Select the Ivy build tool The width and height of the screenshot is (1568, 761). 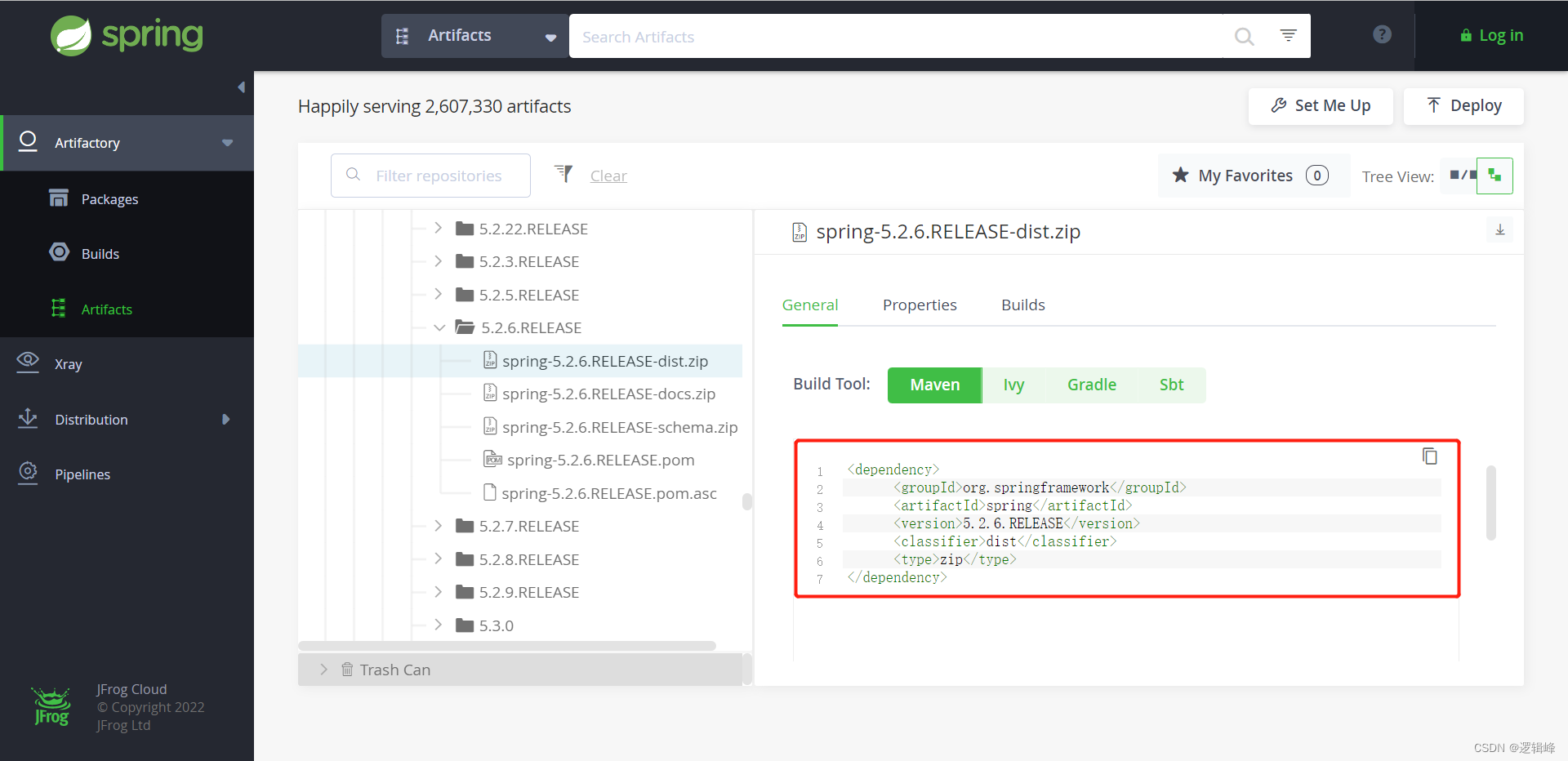coord(1013,385)
